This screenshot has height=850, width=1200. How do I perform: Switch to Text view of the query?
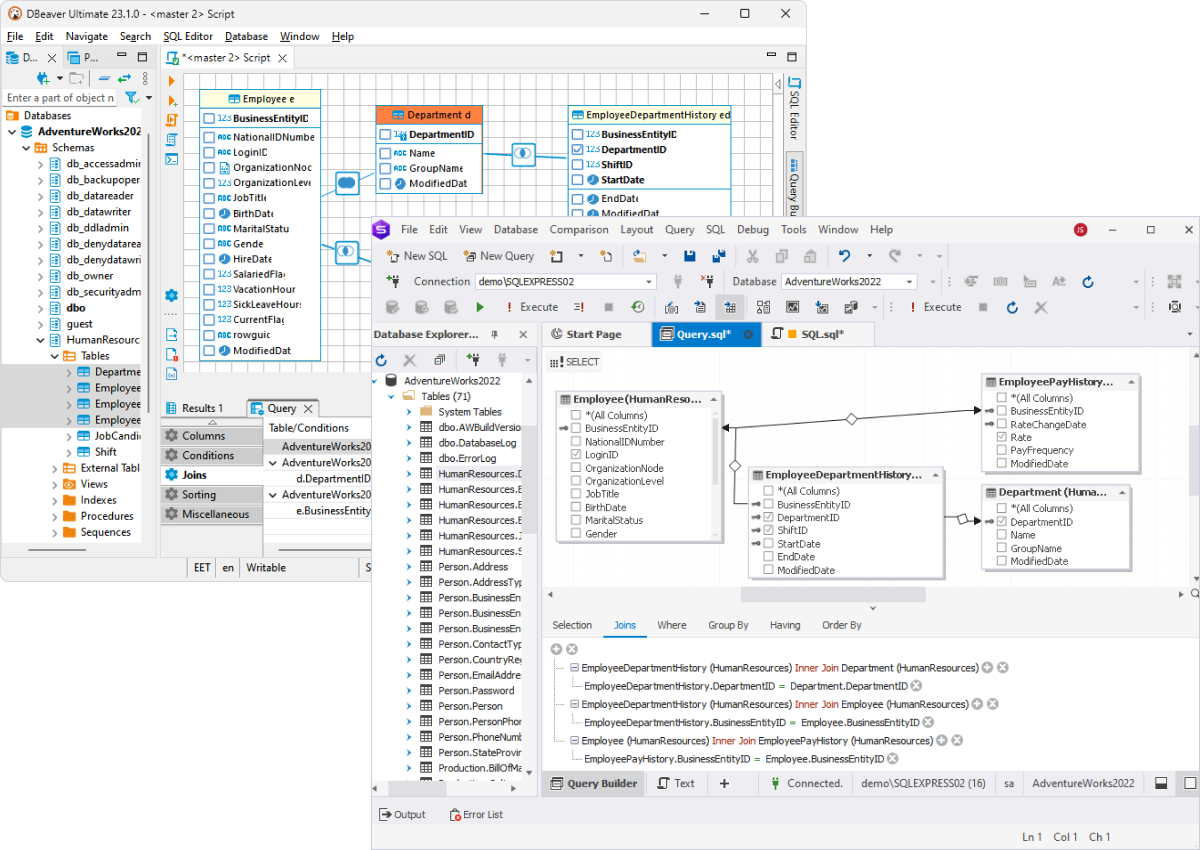pyautogui.click(x=675, y=783)
